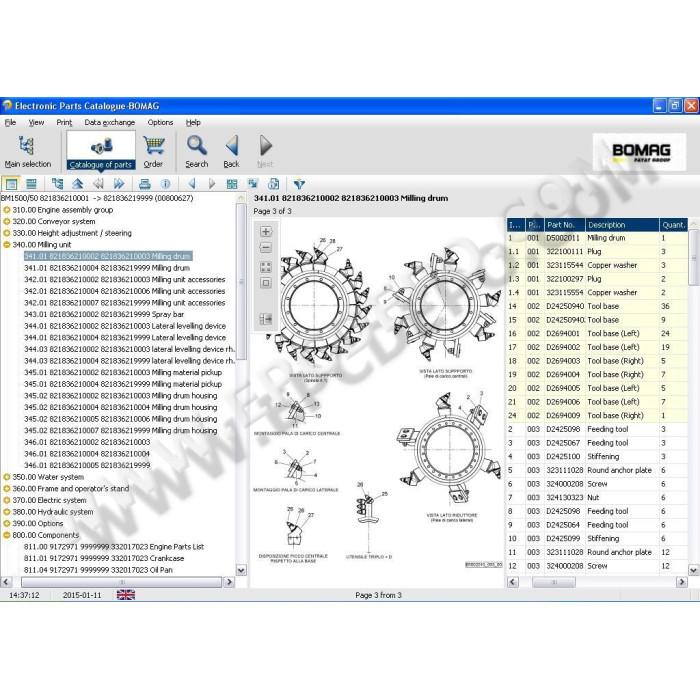Click parts table horizontal scrollbar left arrow
Screen dimensions: 700x700
click(513, 582)
